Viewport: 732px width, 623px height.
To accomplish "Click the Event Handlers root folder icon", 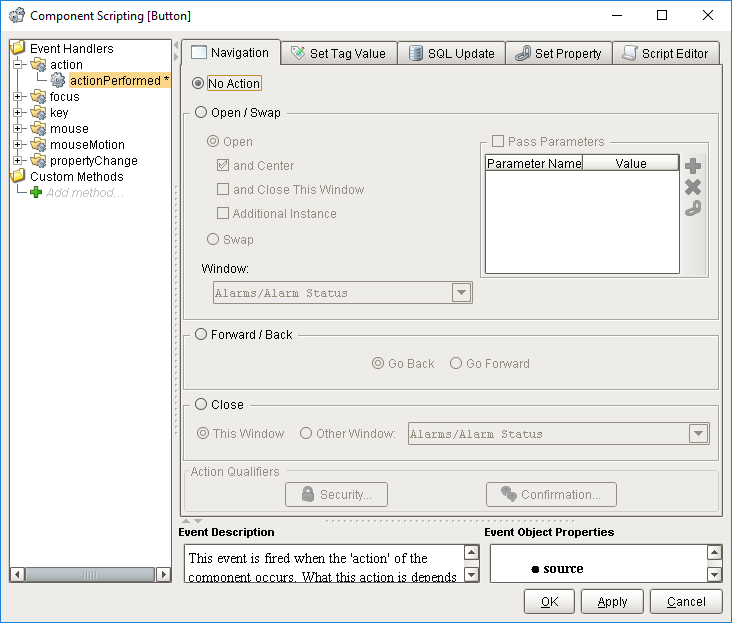I will 18,48.
